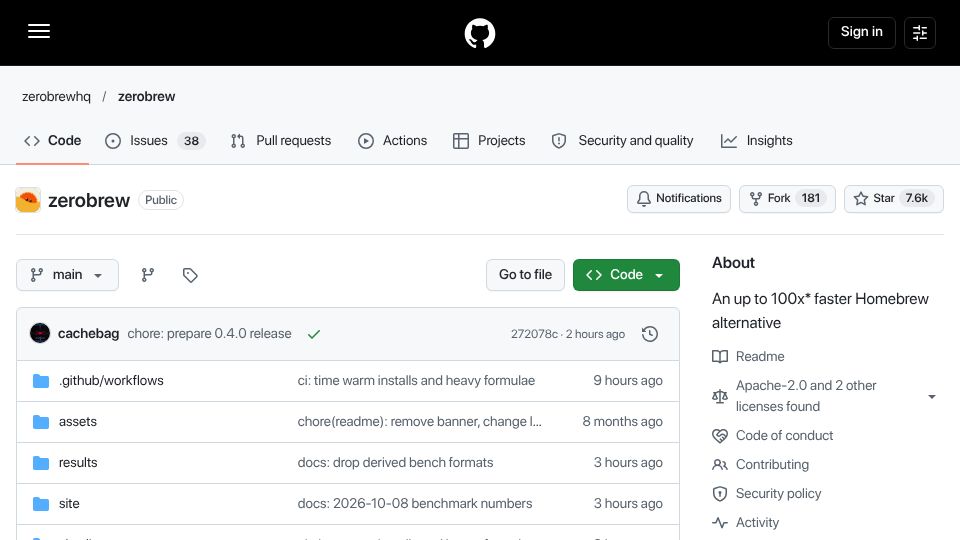View branches icon next to main
This screenshot has width=960, height=540.
148,275
